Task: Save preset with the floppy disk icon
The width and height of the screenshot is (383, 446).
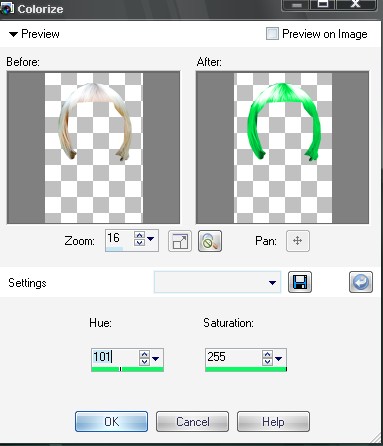Action: (300, 282)
